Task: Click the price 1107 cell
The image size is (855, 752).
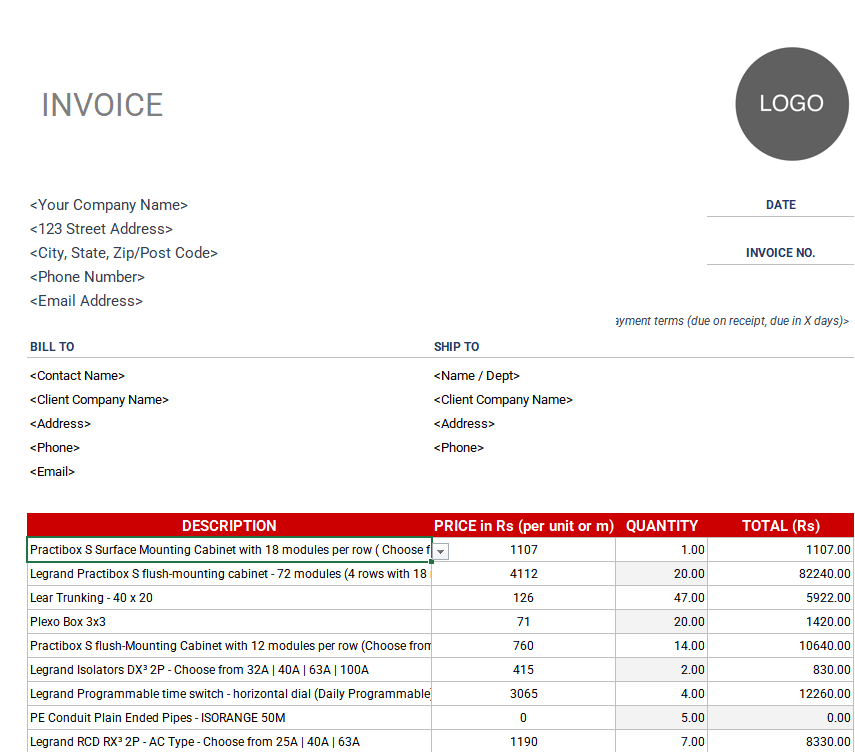Action: coord(523,550)
